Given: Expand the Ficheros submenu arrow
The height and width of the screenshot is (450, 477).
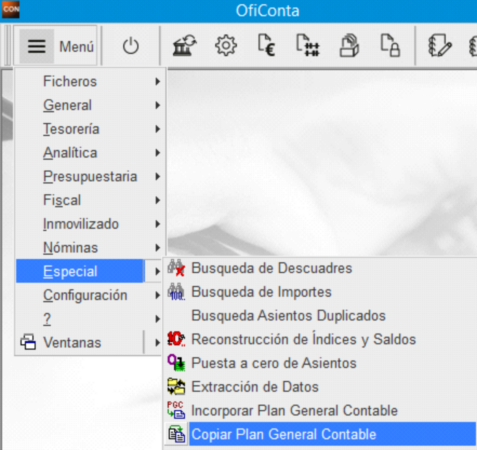Looking at the screenshot, I should [x=157, y=81].
